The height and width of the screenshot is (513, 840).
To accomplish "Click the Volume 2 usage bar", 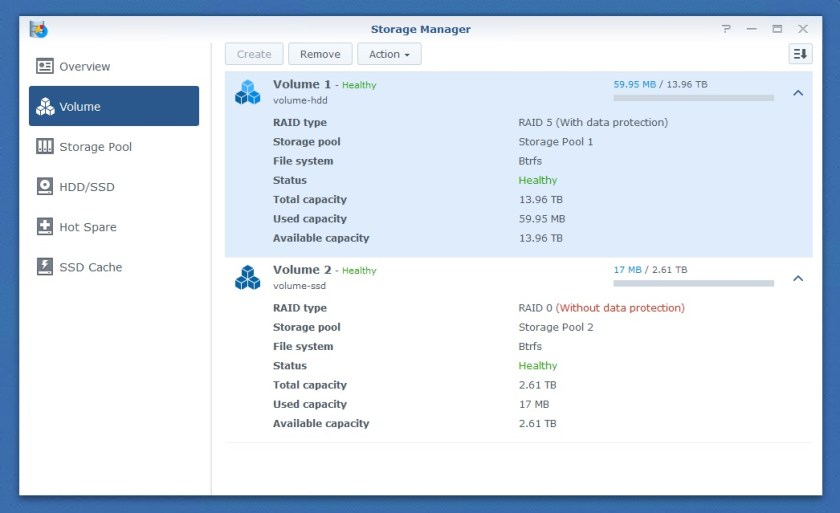I will [x=693, y=283].
